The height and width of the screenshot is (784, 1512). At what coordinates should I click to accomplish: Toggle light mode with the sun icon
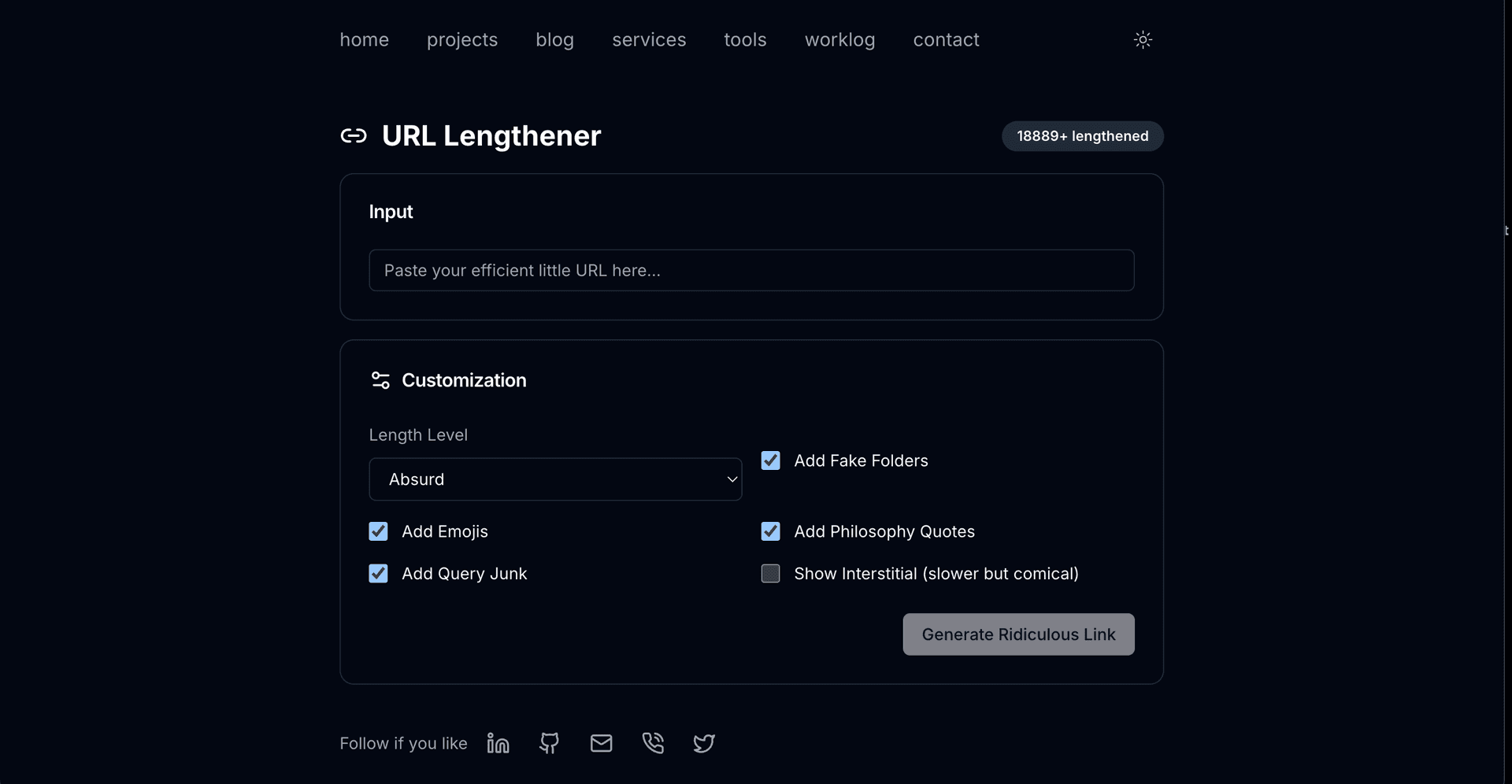click(x=1143, y=39)
